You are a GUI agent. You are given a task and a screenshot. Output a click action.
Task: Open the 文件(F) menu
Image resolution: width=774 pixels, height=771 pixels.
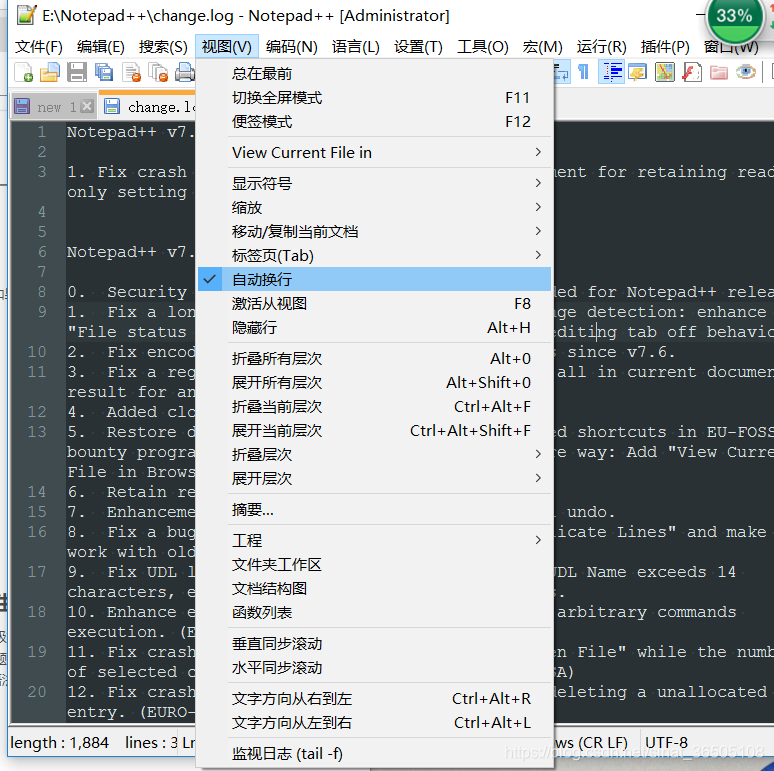pyautogui.click(x=39, y=46)
